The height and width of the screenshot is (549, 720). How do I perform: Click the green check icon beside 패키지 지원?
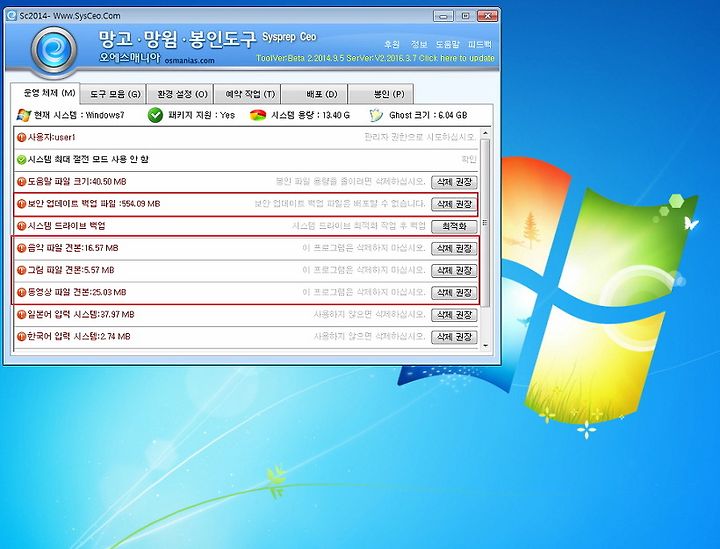click(155, 115)
